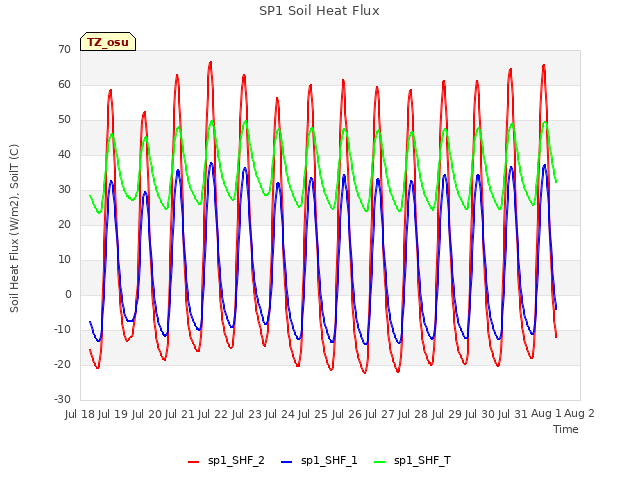The height and width of the screenshot is (480, 640).
Task: Click the Jul 19 x-axis tick label
Action: click(x=113, y=414)
